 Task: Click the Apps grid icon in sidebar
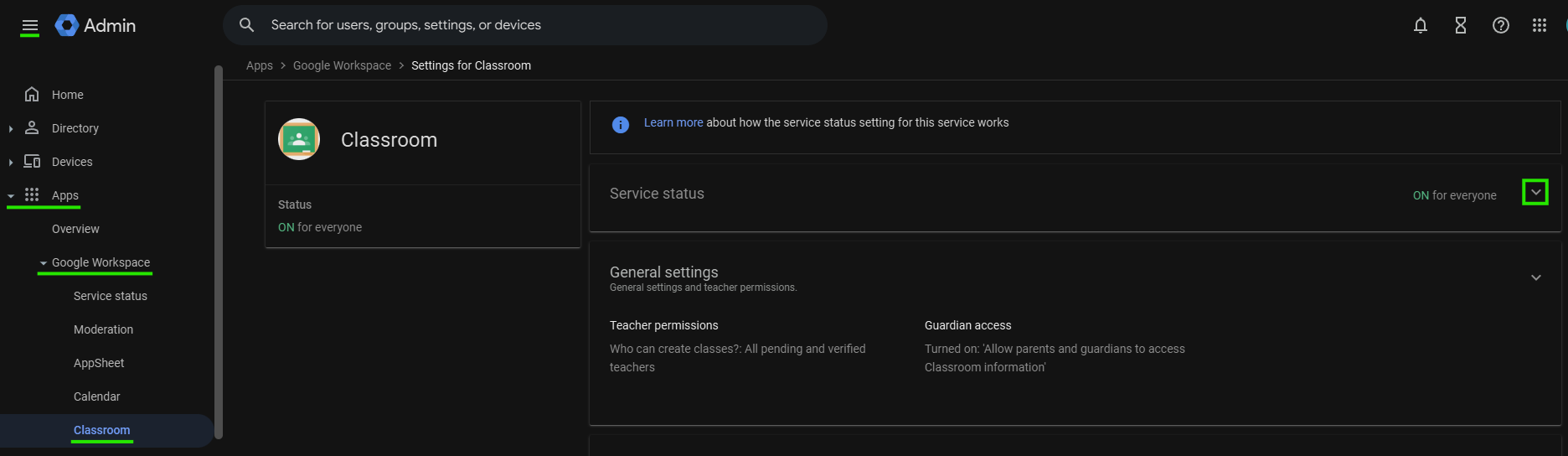(32, 194)
